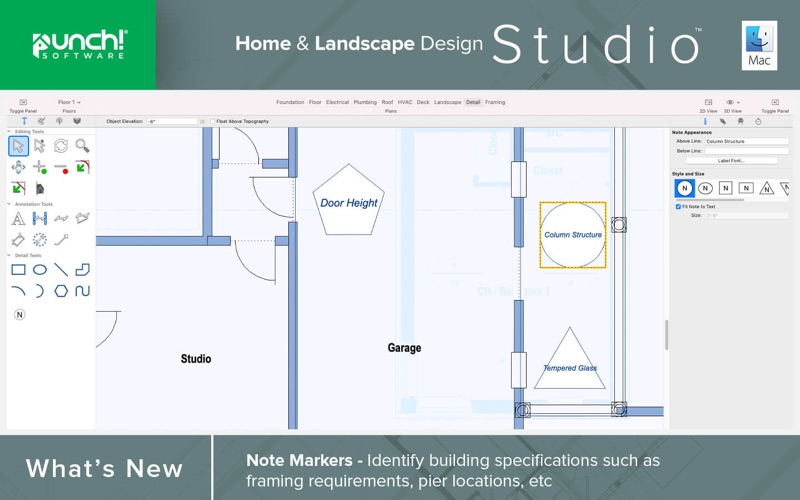The height and width of the screenshot is (500, 800).
Task: Switch to the Framing plan tab
Action: click(495, 102)
